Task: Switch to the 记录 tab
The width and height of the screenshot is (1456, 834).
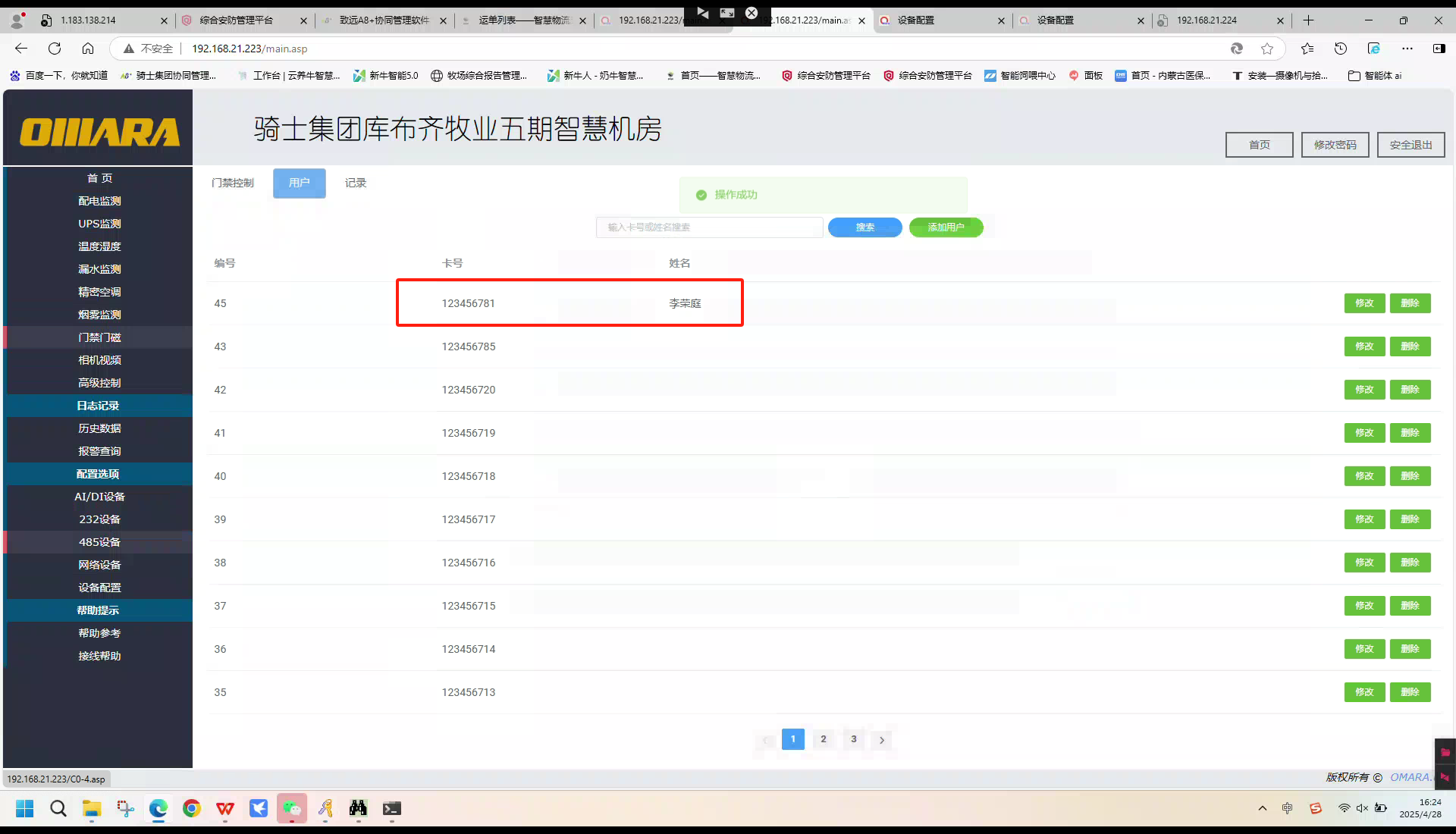Action: point(356,183)
